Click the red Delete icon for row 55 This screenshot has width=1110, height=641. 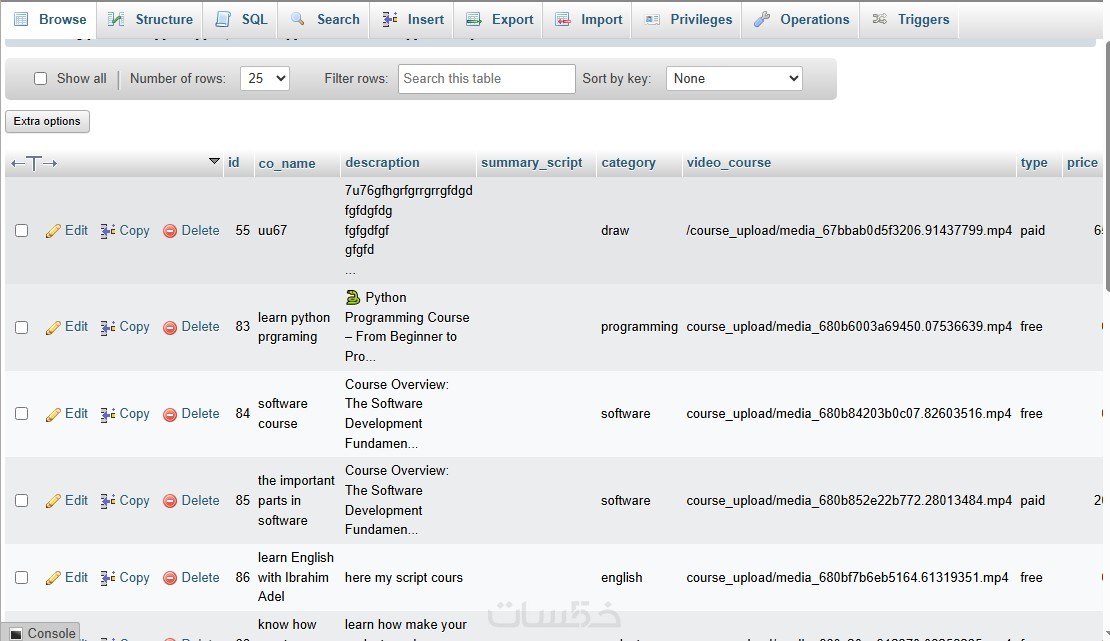pyautogui.click(x=170, y=231)
